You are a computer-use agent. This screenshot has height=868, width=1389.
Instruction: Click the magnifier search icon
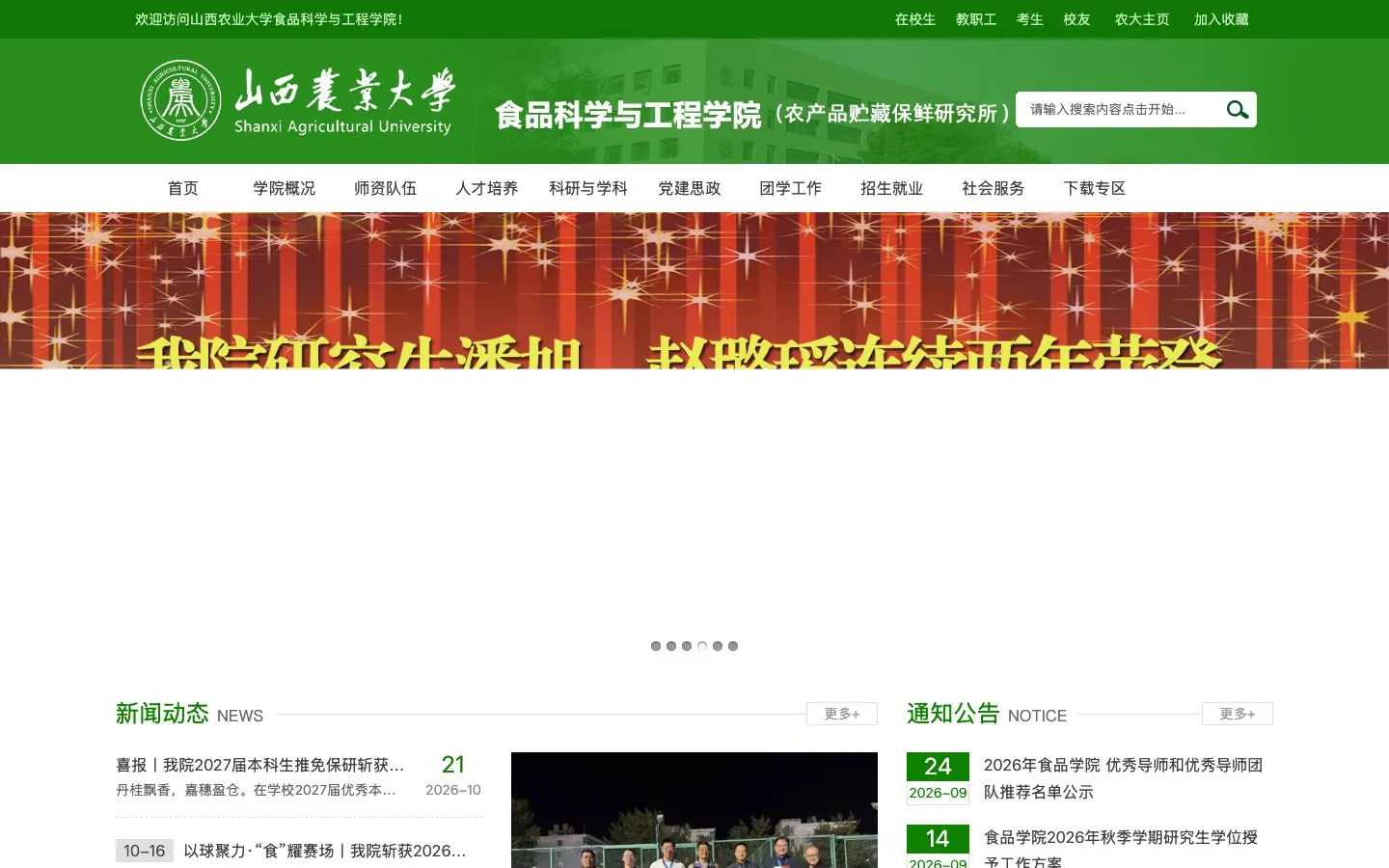tap(1237, 110)
